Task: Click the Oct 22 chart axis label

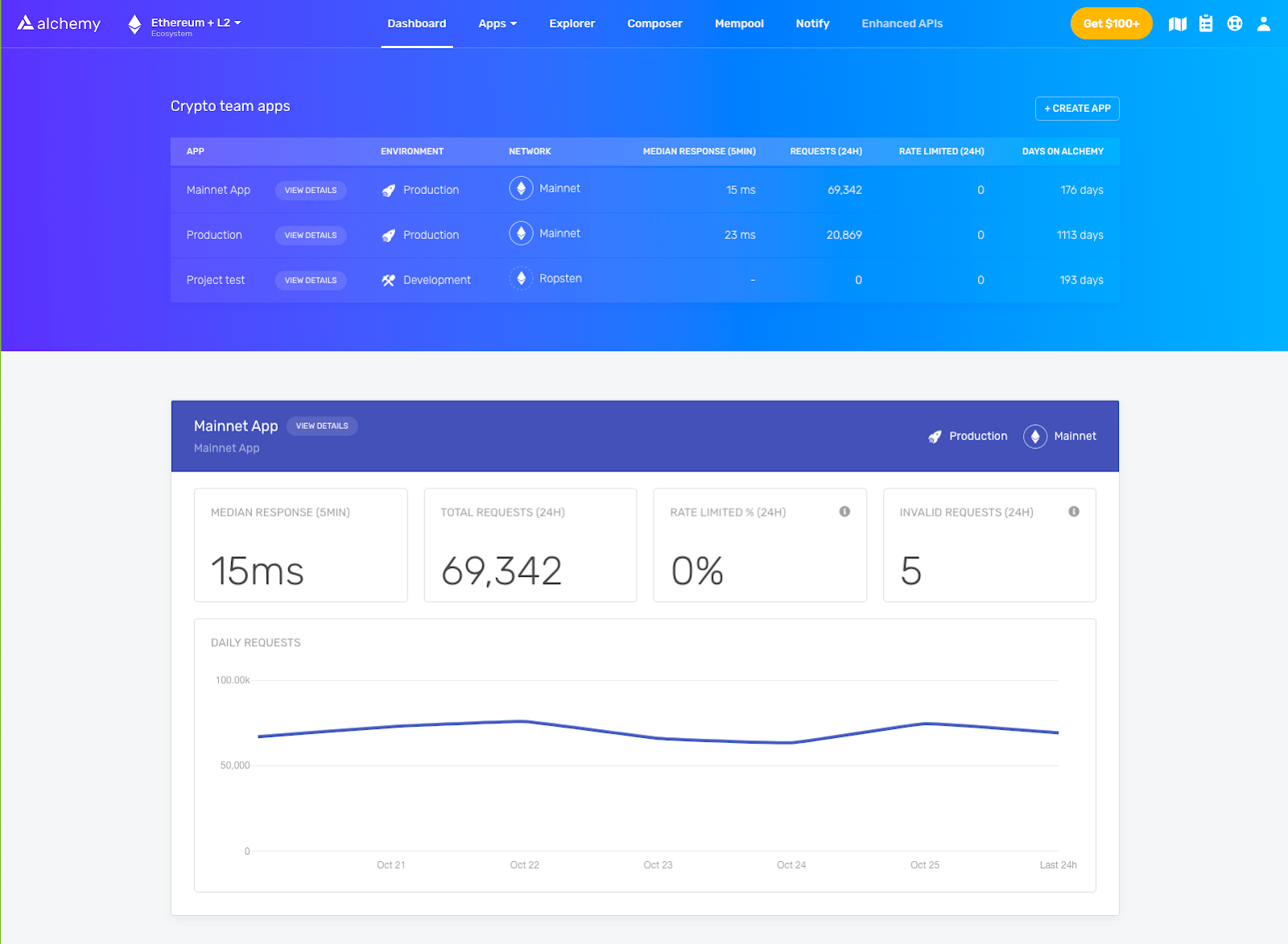Action: point(525,865)
